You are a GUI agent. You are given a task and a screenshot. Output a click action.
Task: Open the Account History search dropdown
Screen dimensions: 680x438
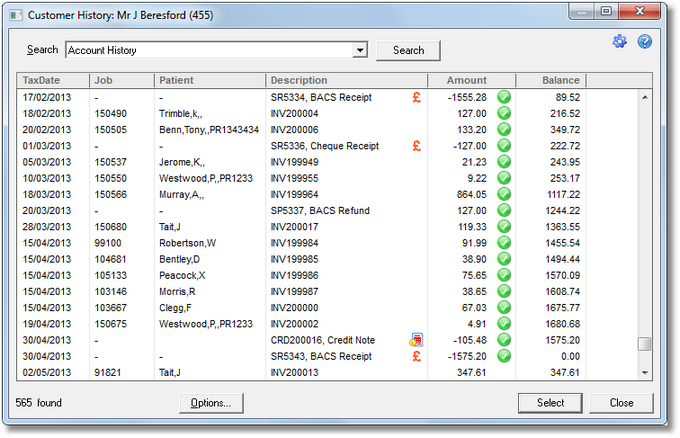pos(360,50)
